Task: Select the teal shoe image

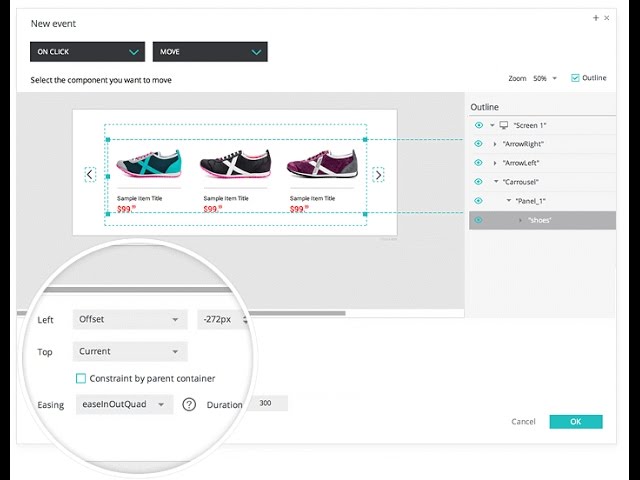Action: [x=149, y=164]
